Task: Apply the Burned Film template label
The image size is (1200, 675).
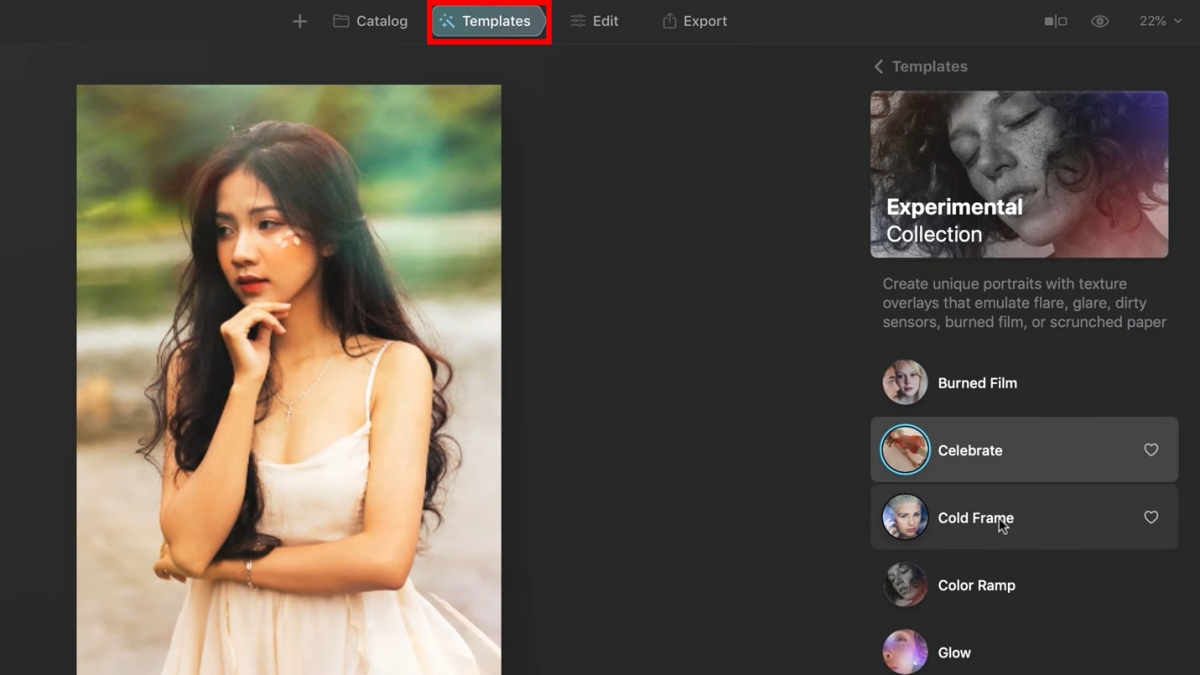Action: tap(977, 383)
